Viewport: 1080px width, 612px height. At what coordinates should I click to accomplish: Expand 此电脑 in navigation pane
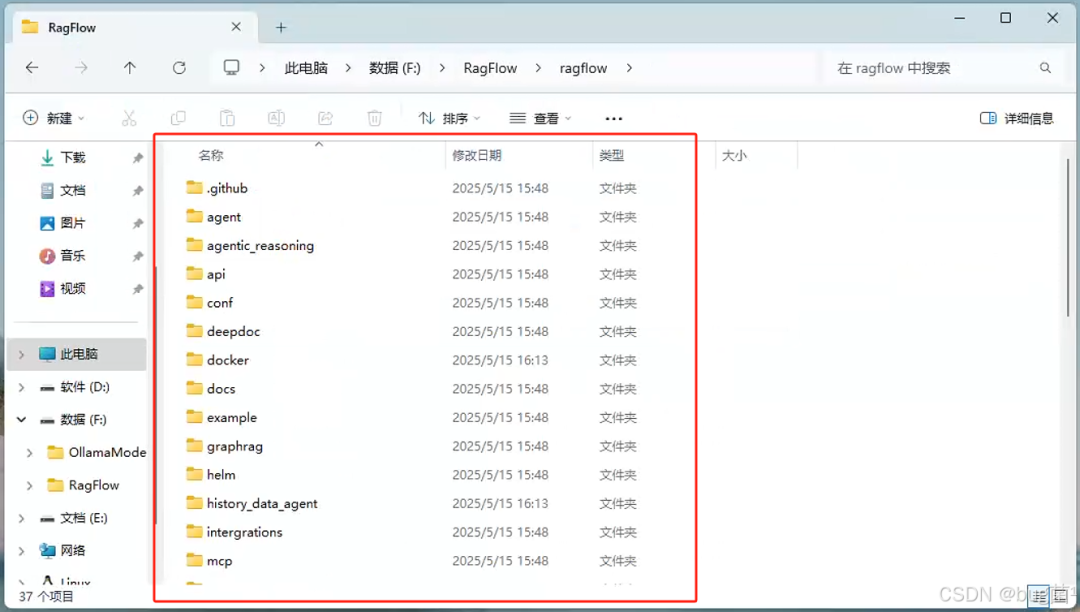(x=21, y=355)
